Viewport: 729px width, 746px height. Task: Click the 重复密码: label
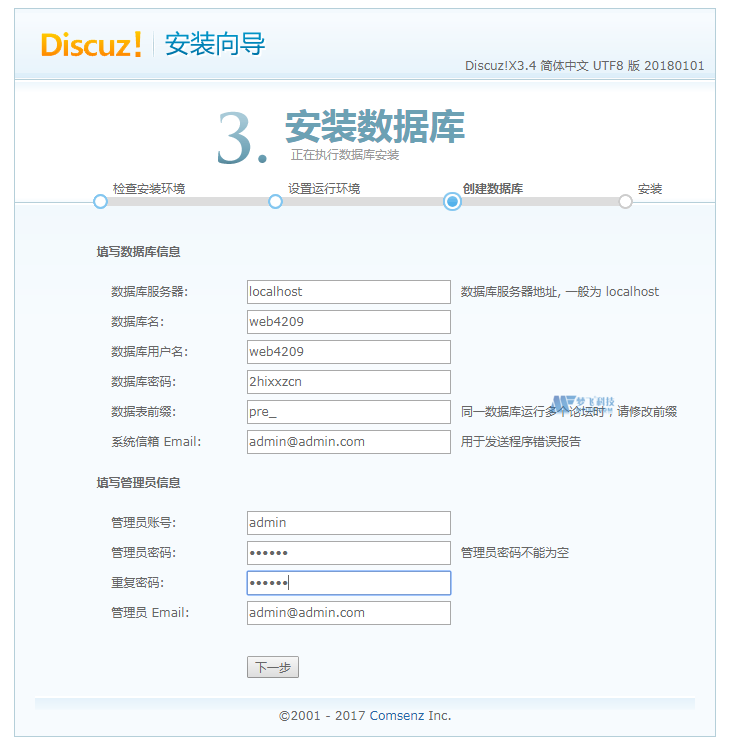tap(138, 583)
